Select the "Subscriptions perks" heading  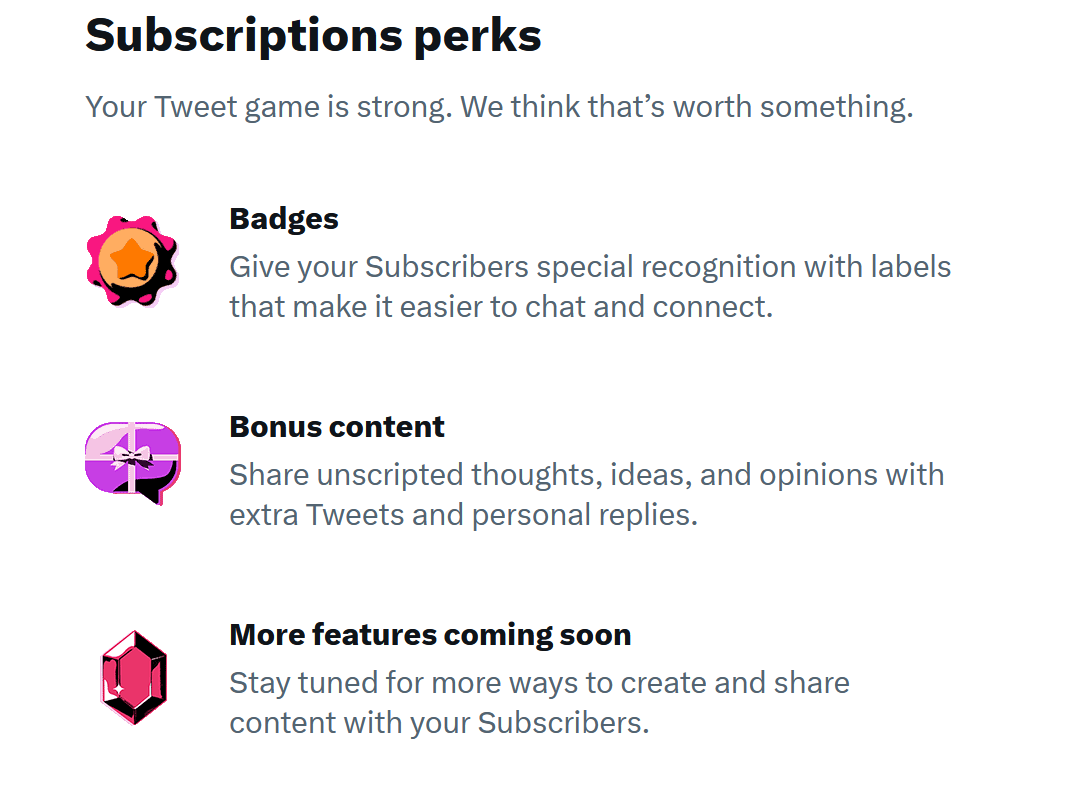tap(313, 36)
